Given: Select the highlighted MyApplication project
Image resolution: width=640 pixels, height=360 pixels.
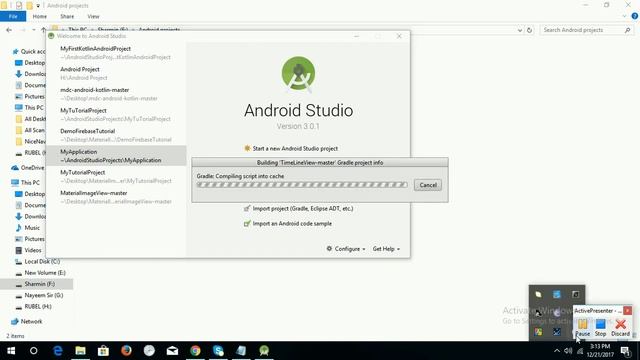Looking at the screenshot, I should coord(116,156).
